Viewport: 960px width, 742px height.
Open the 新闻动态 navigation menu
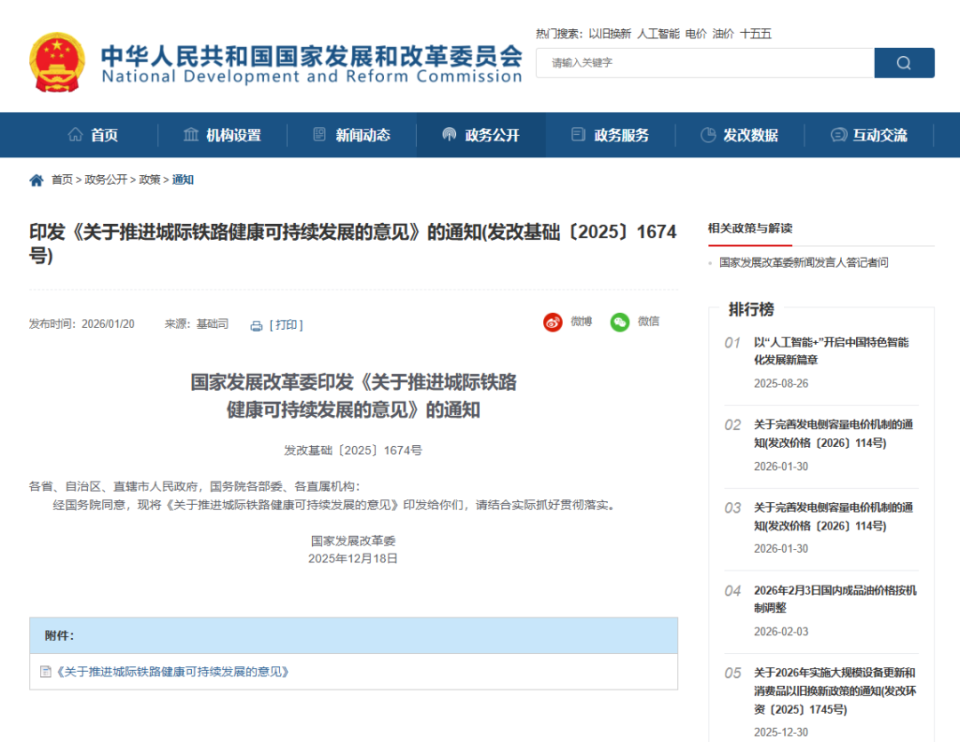(x=363, y=134)
